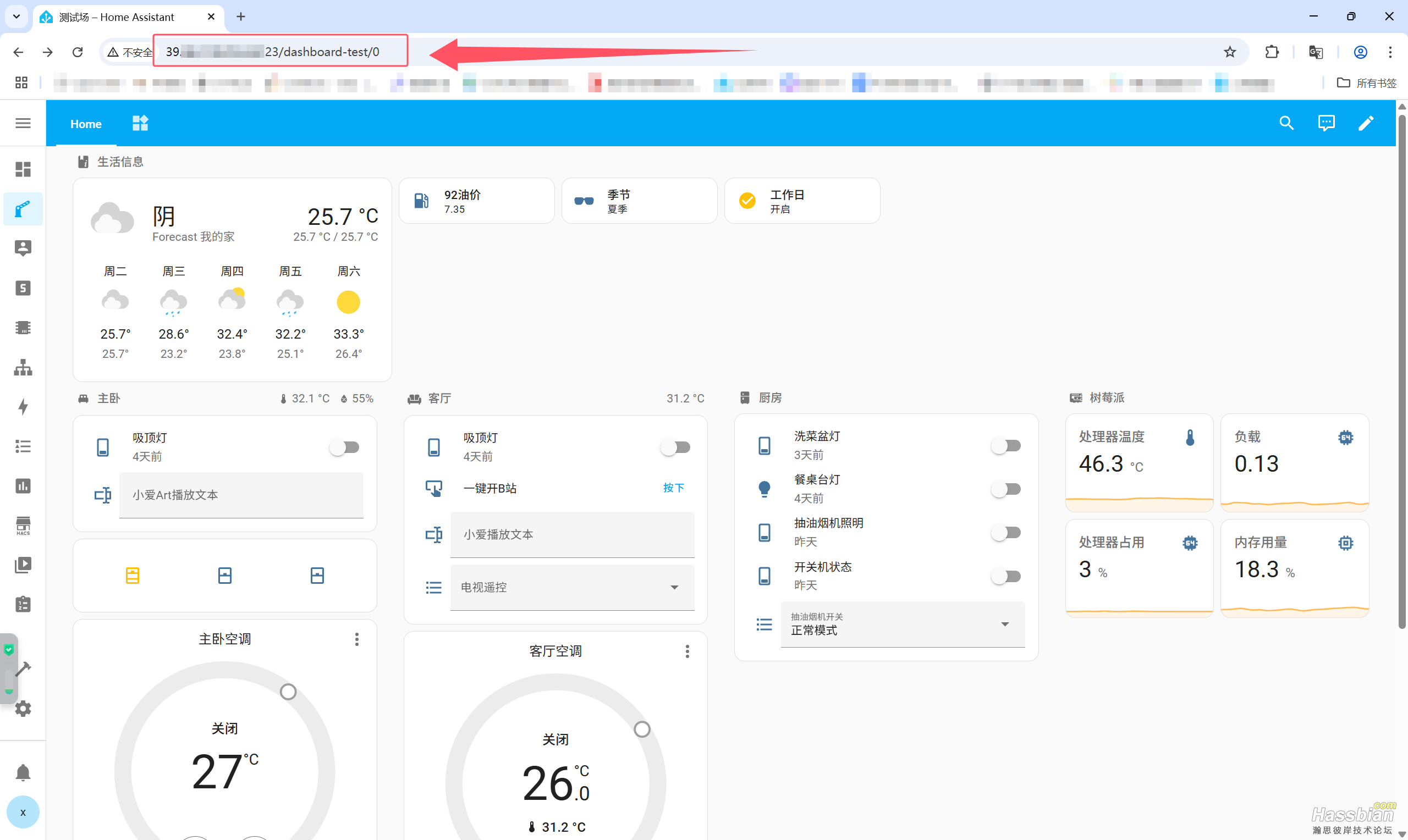
Task: Open the 处理器占用 sensor card
Action: (1139, 568)
